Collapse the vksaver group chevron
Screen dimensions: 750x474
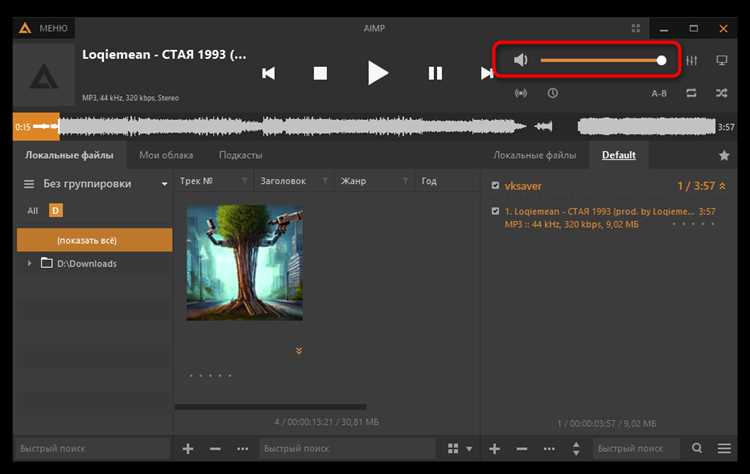click(722, 186)
